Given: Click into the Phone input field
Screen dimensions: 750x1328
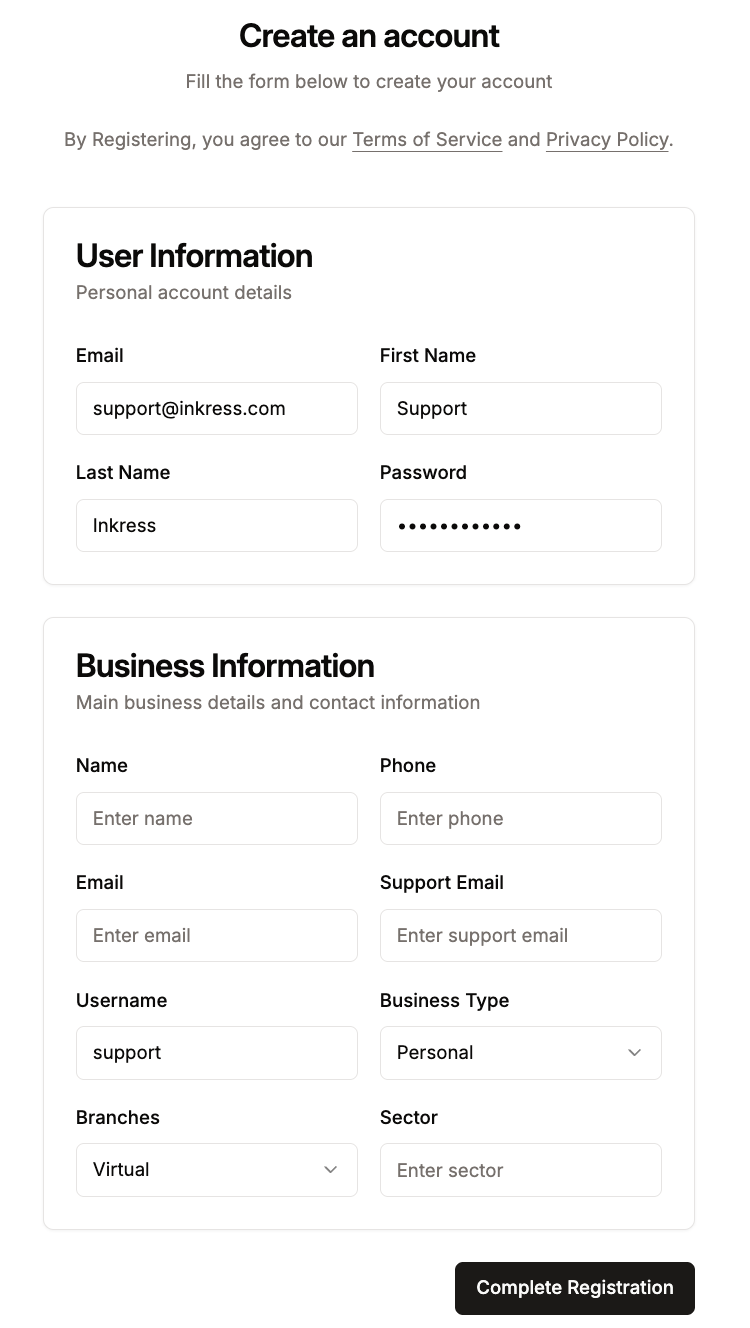Looking at the screenshot, I should [x=520, y=818].
